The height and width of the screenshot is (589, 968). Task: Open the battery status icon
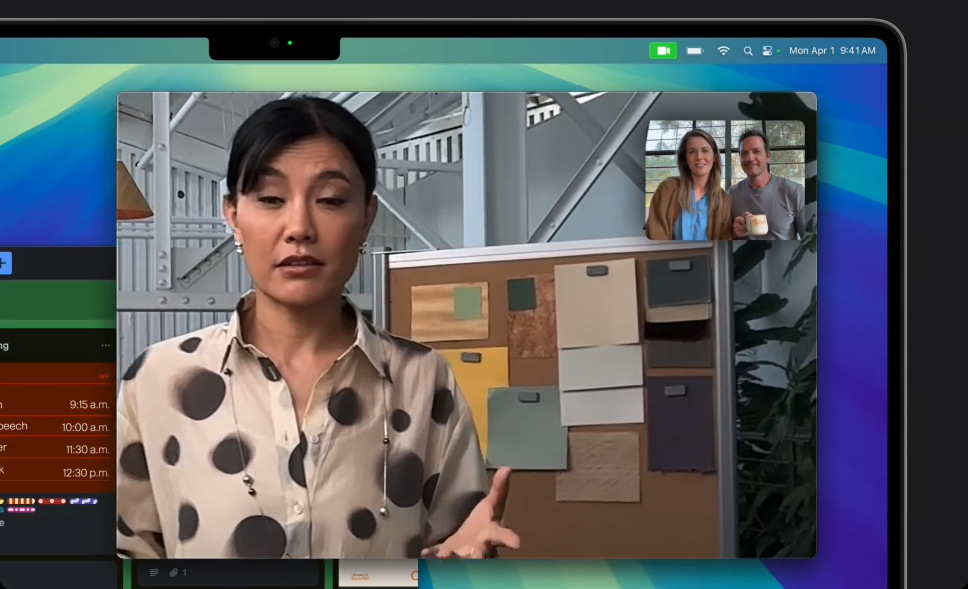694,50
